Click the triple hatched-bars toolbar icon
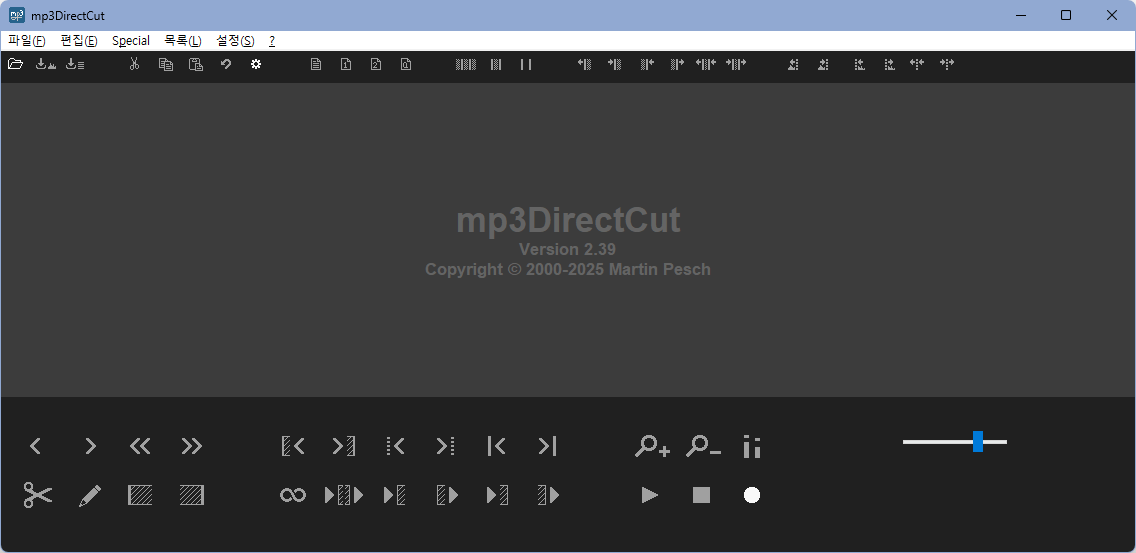 pos(466,65)
